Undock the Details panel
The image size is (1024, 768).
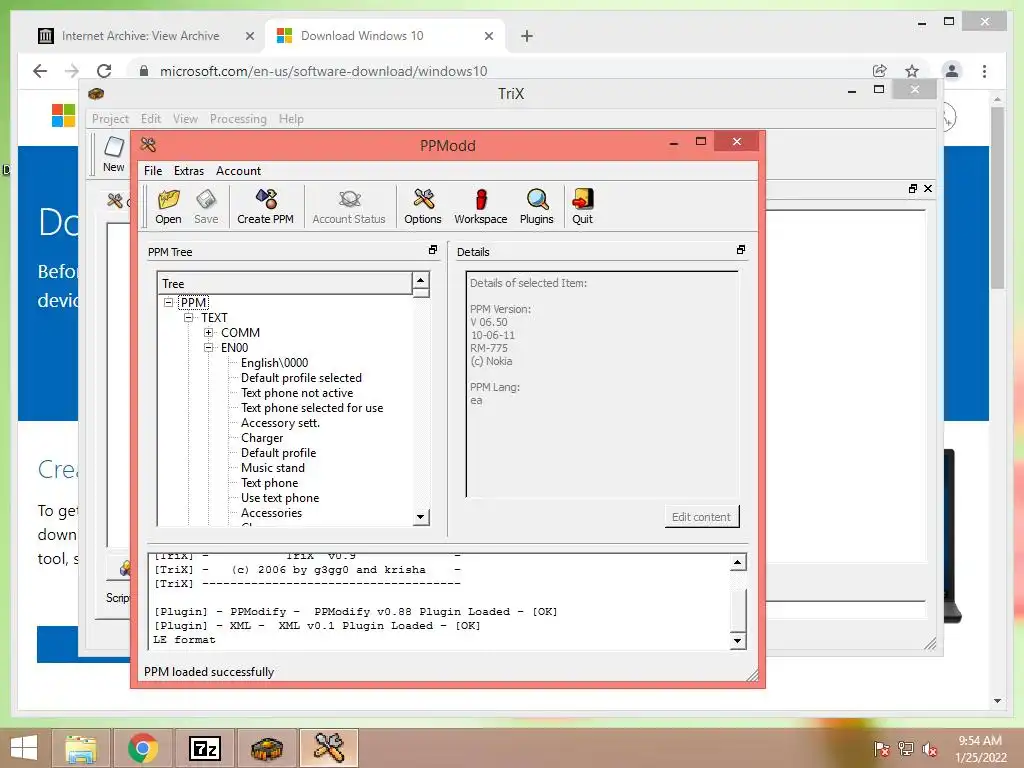(741, 249)
